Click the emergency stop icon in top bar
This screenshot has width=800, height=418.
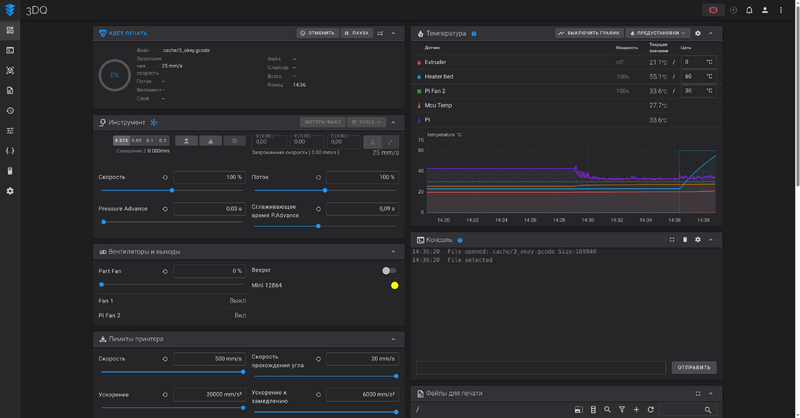pyautogui.click(x=714, y=10)
